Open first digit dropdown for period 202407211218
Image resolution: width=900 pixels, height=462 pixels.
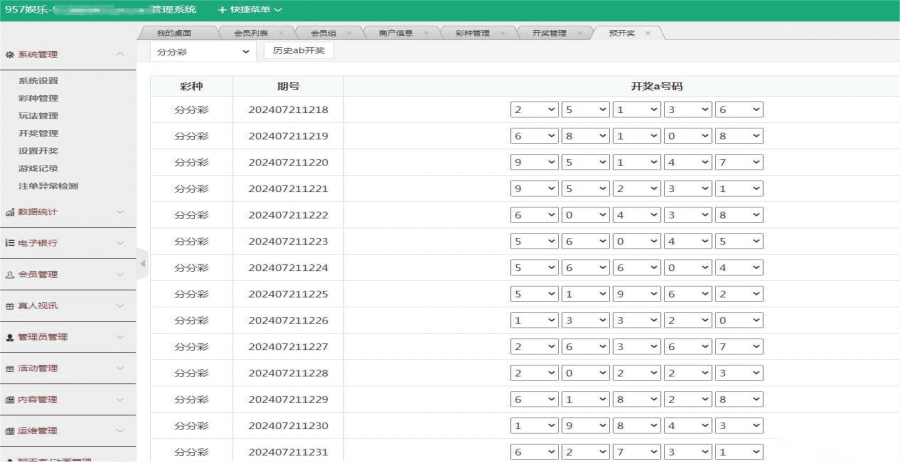[534, 109]
